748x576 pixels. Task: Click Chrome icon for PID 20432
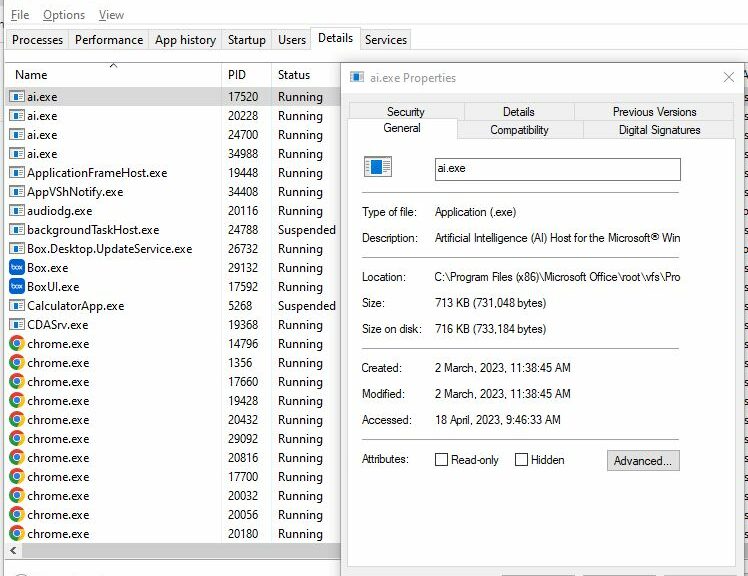point(17,420)
